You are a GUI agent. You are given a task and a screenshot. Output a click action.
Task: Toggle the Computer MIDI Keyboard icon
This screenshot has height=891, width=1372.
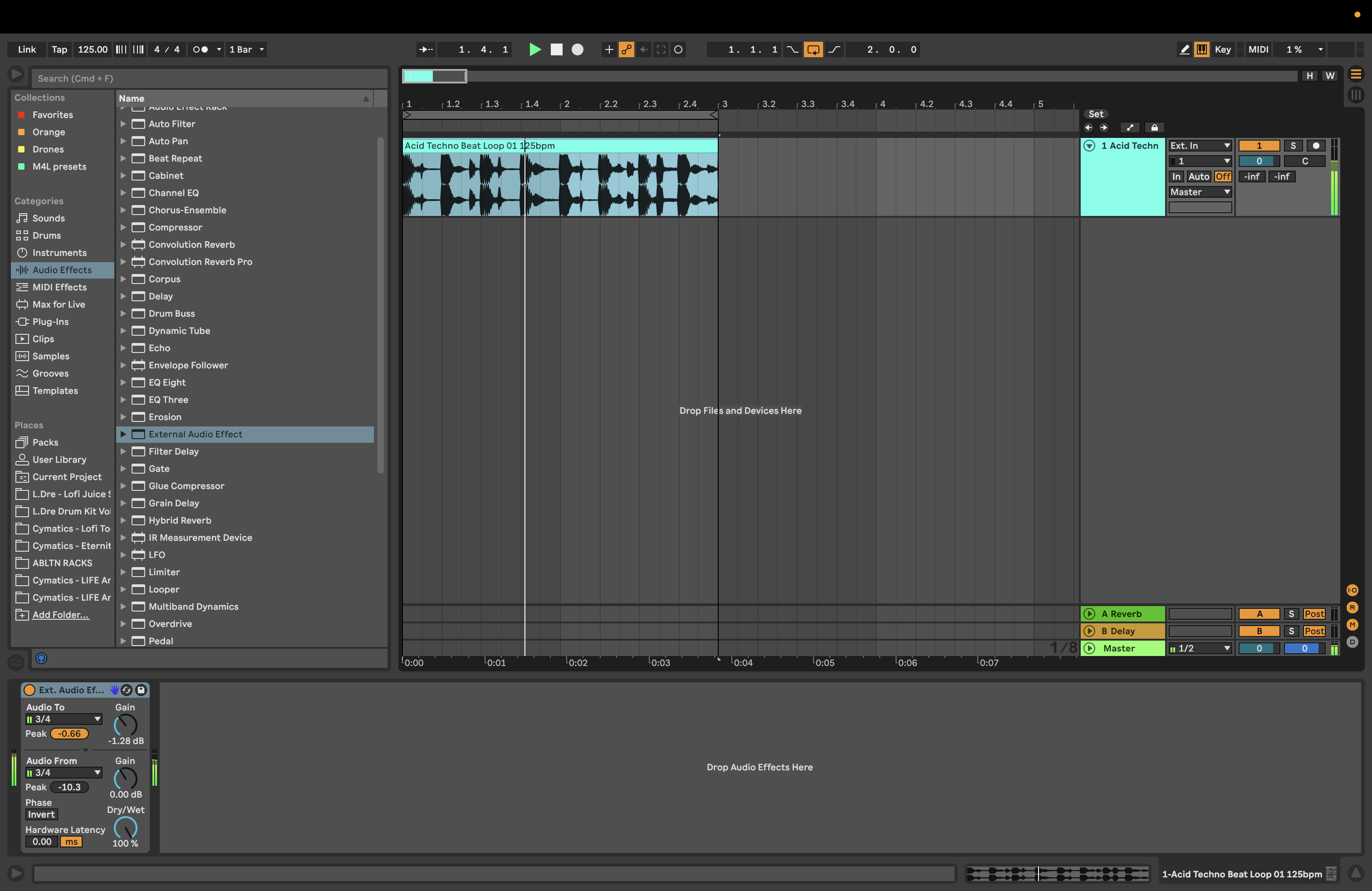pos(1201,49)
